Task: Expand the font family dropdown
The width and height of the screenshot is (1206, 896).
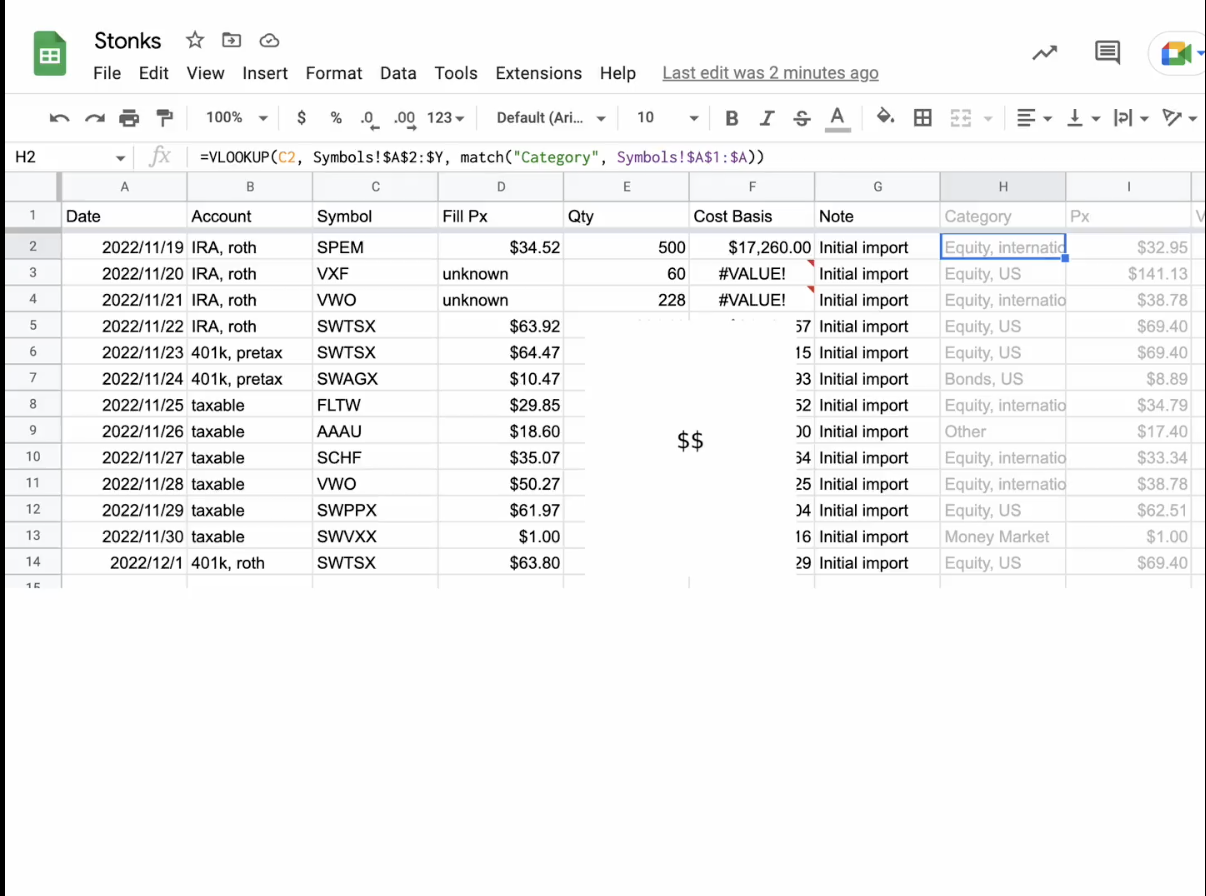Action: 551,118
